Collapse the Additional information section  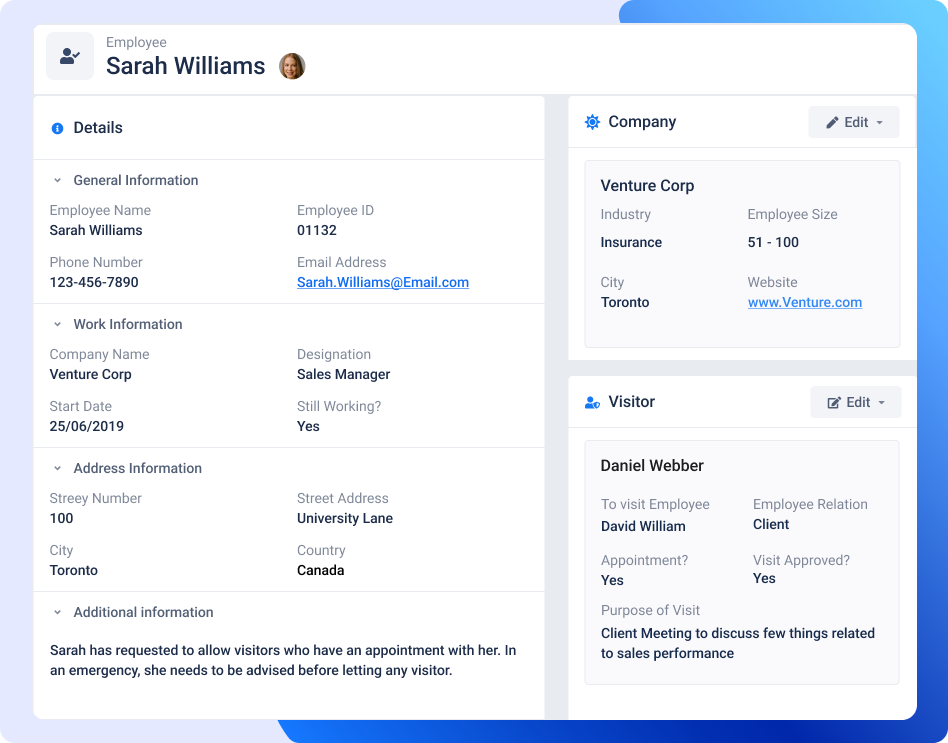click(x=57, y=612)
